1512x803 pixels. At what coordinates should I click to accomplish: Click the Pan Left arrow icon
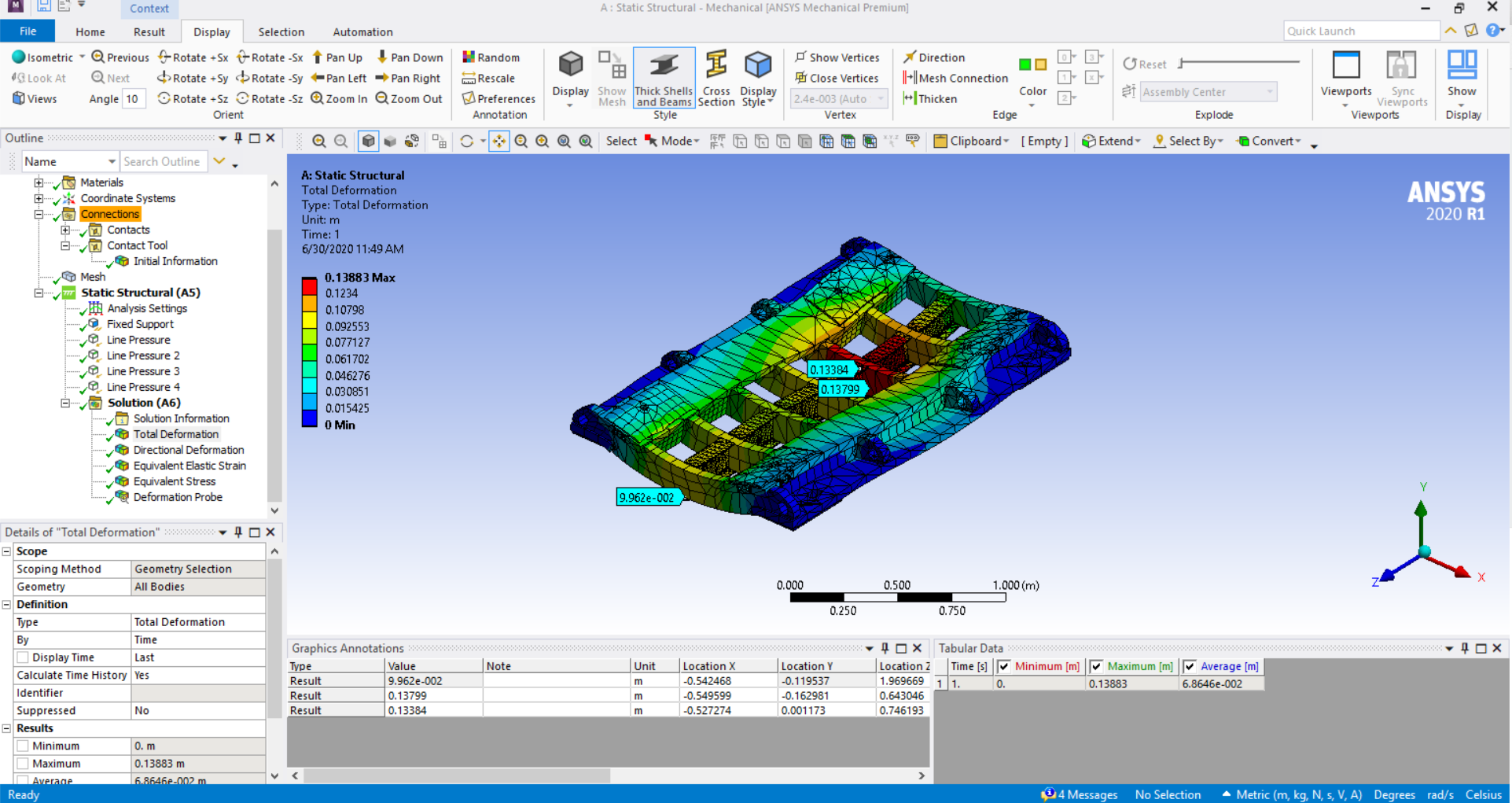[318, 78]
